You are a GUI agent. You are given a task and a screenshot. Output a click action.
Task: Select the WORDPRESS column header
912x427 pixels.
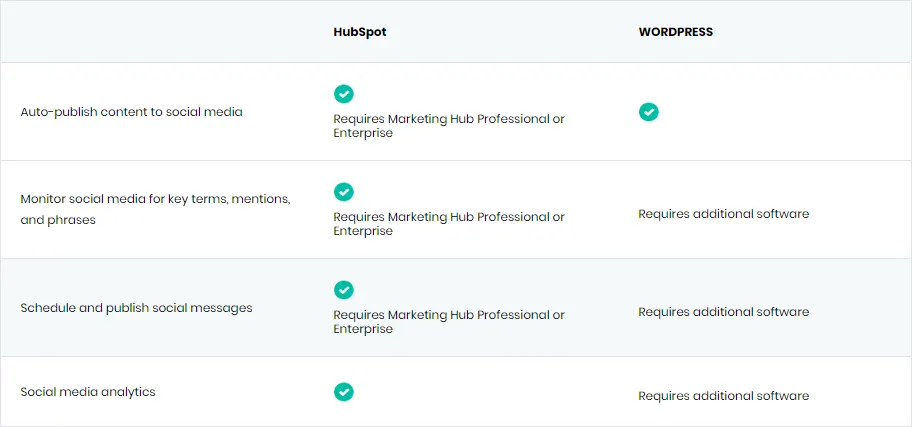[x=675, y=32]
